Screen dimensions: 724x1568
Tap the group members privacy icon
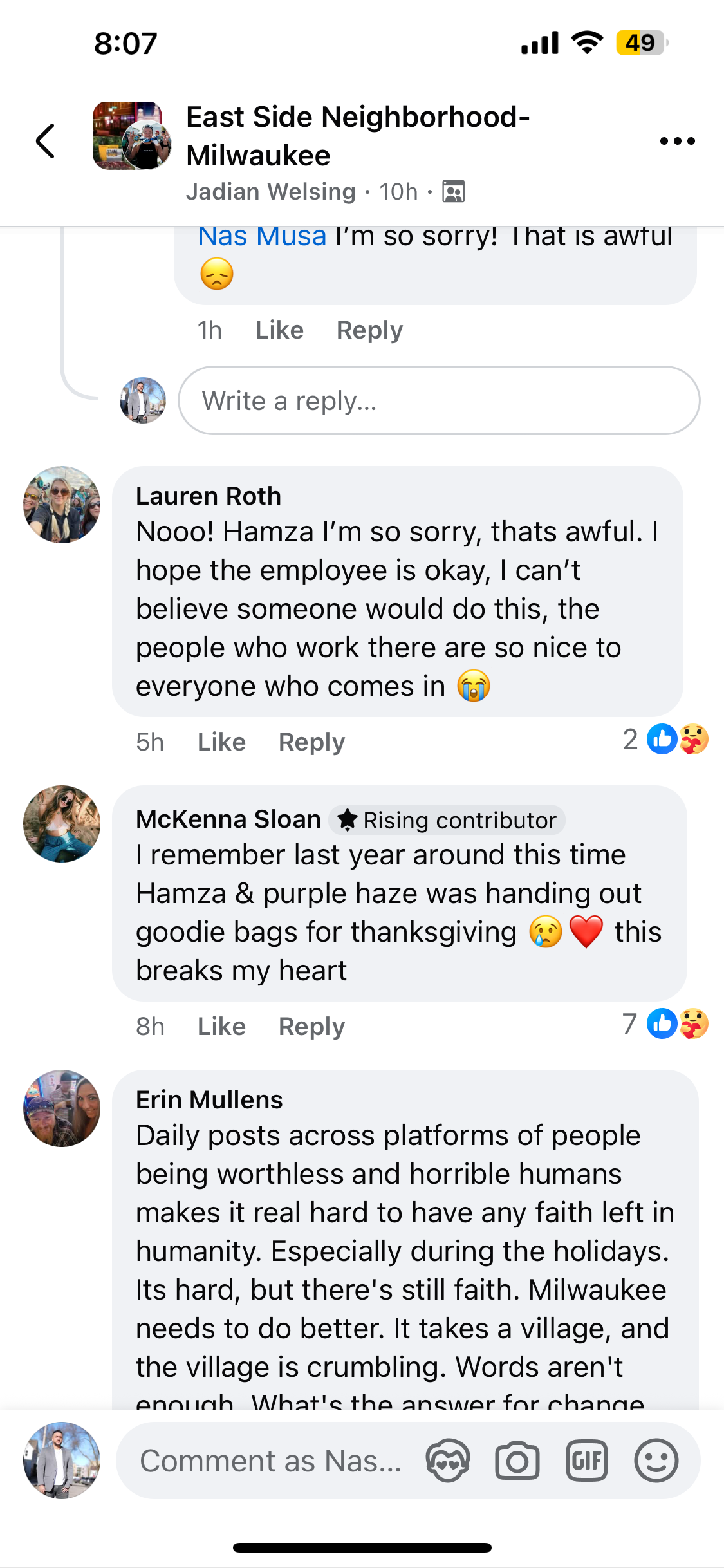pos(453,192)
